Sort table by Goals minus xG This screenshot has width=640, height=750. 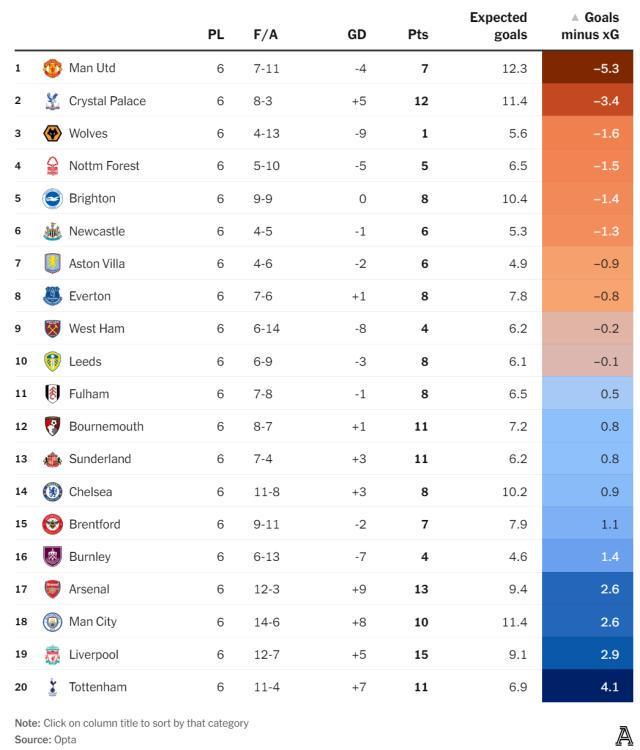[x=596, y=26]
